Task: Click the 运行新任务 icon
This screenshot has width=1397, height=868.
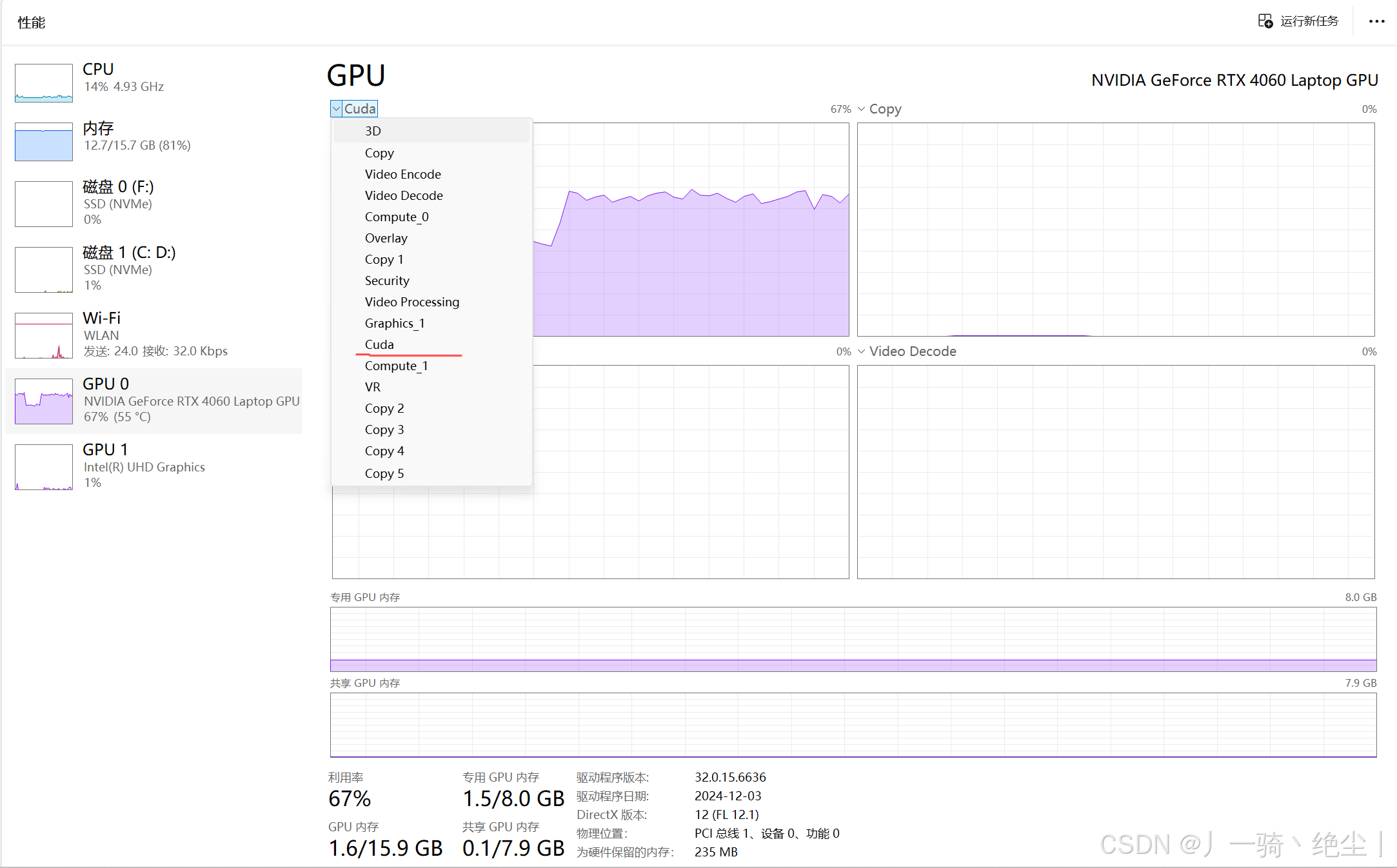Action: [1264, 21]
